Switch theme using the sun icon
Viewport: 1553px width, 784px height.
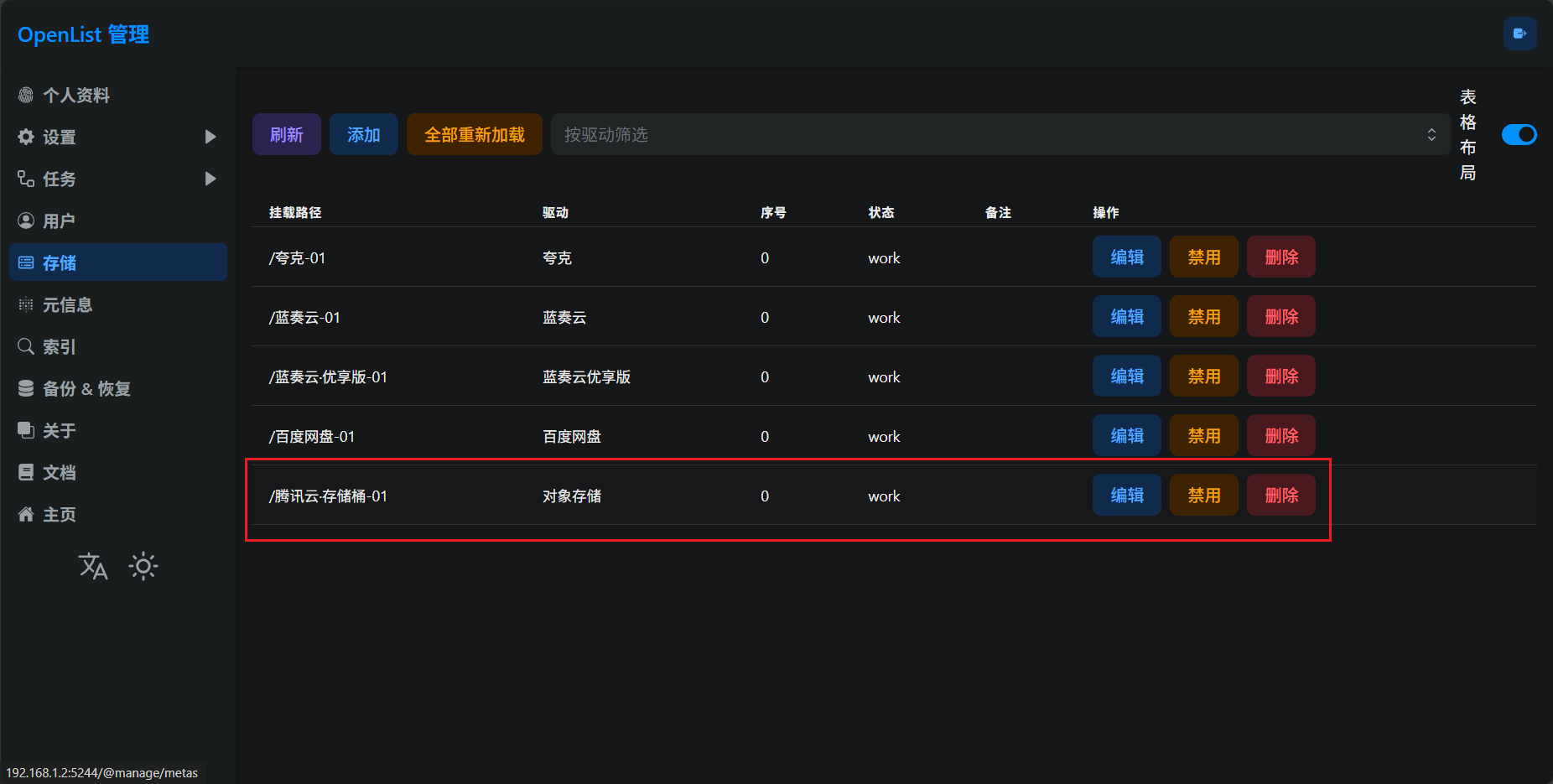click(x=143, y=567)
